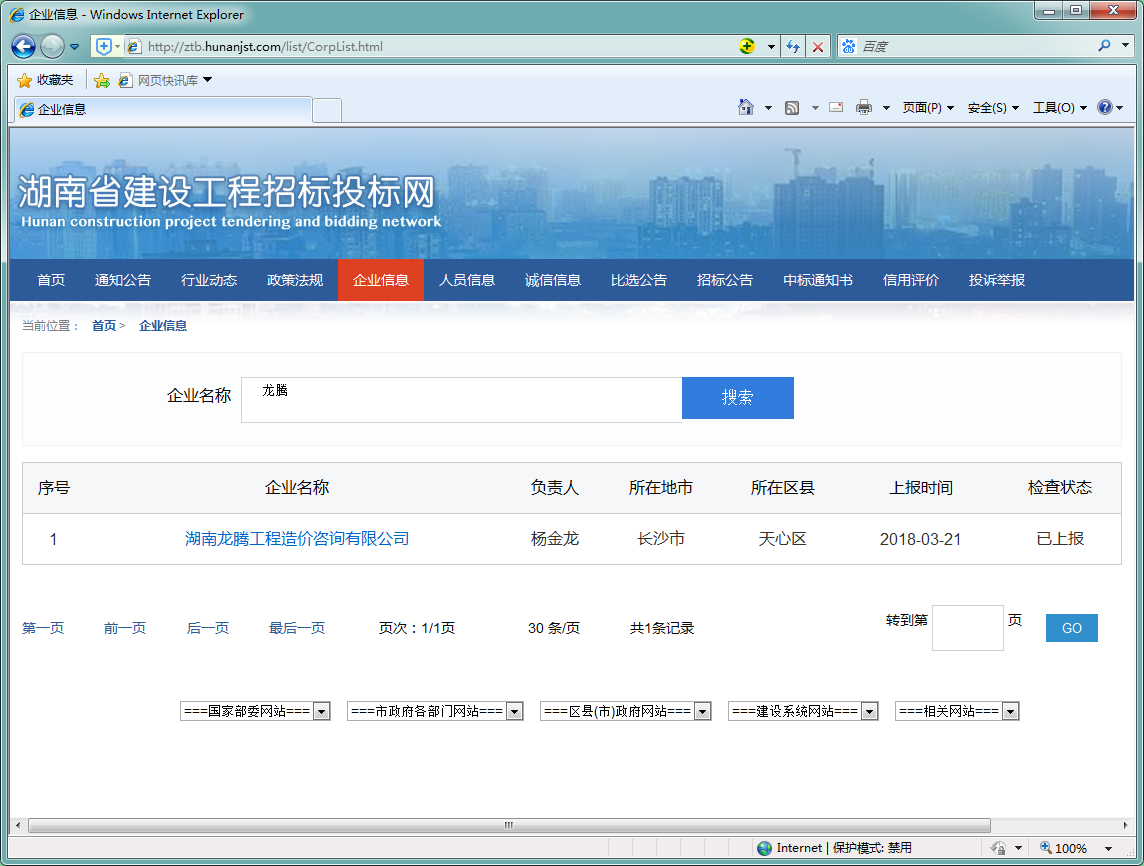The image size is (1144, 866).
Task: Click the Print icon in command bar
Action: [x=863, y=108]
